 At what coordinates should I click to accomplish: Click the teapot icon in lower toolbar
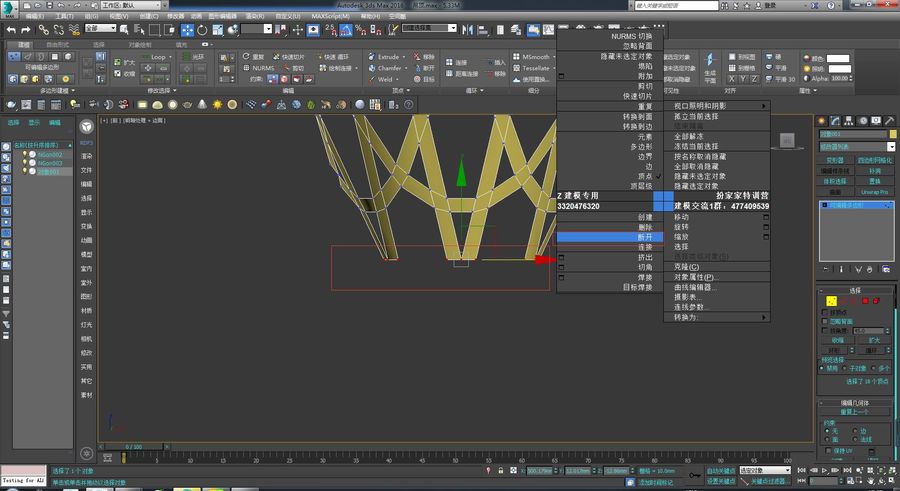pos(187,105)
